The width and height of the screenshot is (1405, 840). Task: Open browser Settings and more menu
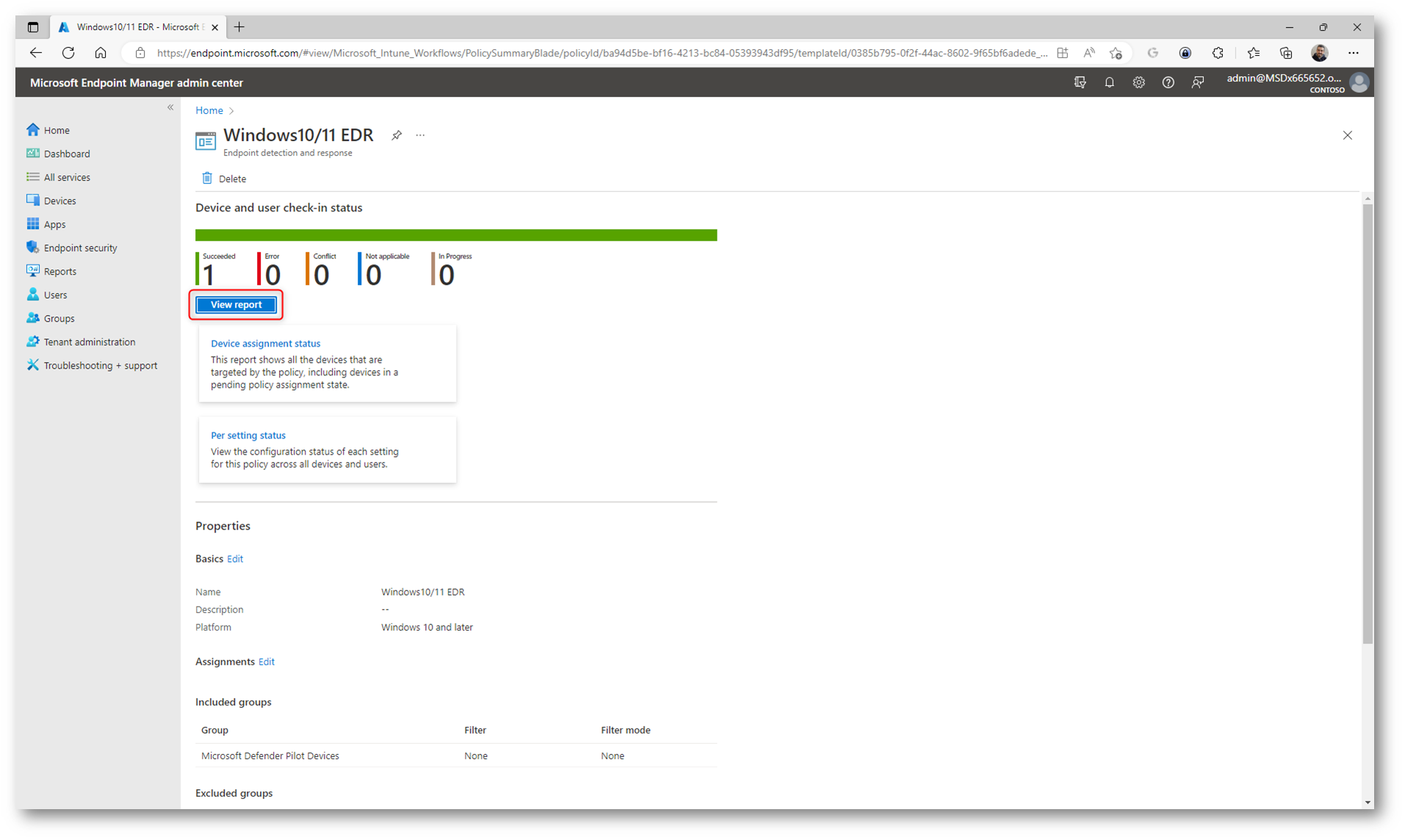point(1354,53)
